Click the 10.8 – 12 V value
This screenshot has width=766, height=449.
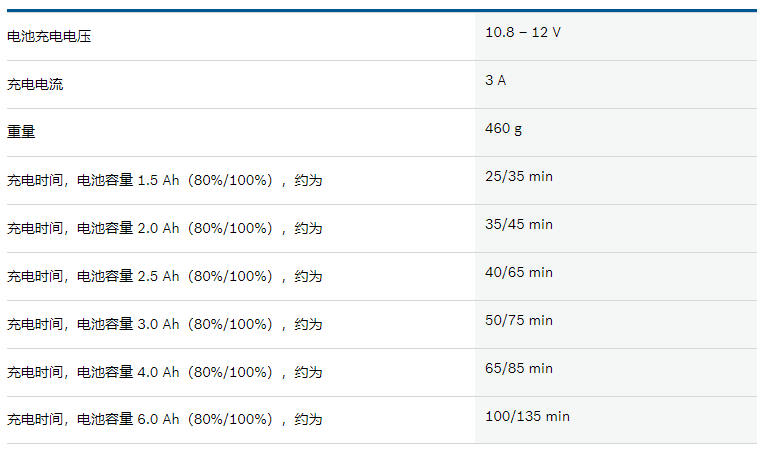click(x=523, y=33)
